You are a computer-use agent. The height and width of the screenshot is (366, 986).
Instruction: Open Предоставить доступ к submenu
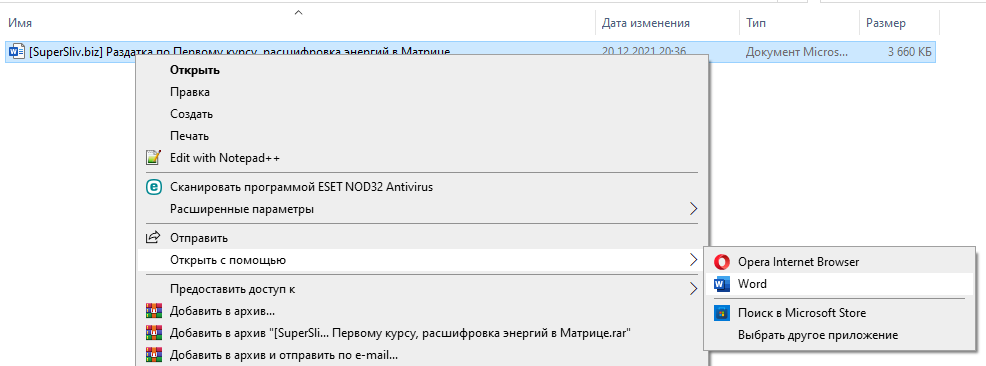423,289
